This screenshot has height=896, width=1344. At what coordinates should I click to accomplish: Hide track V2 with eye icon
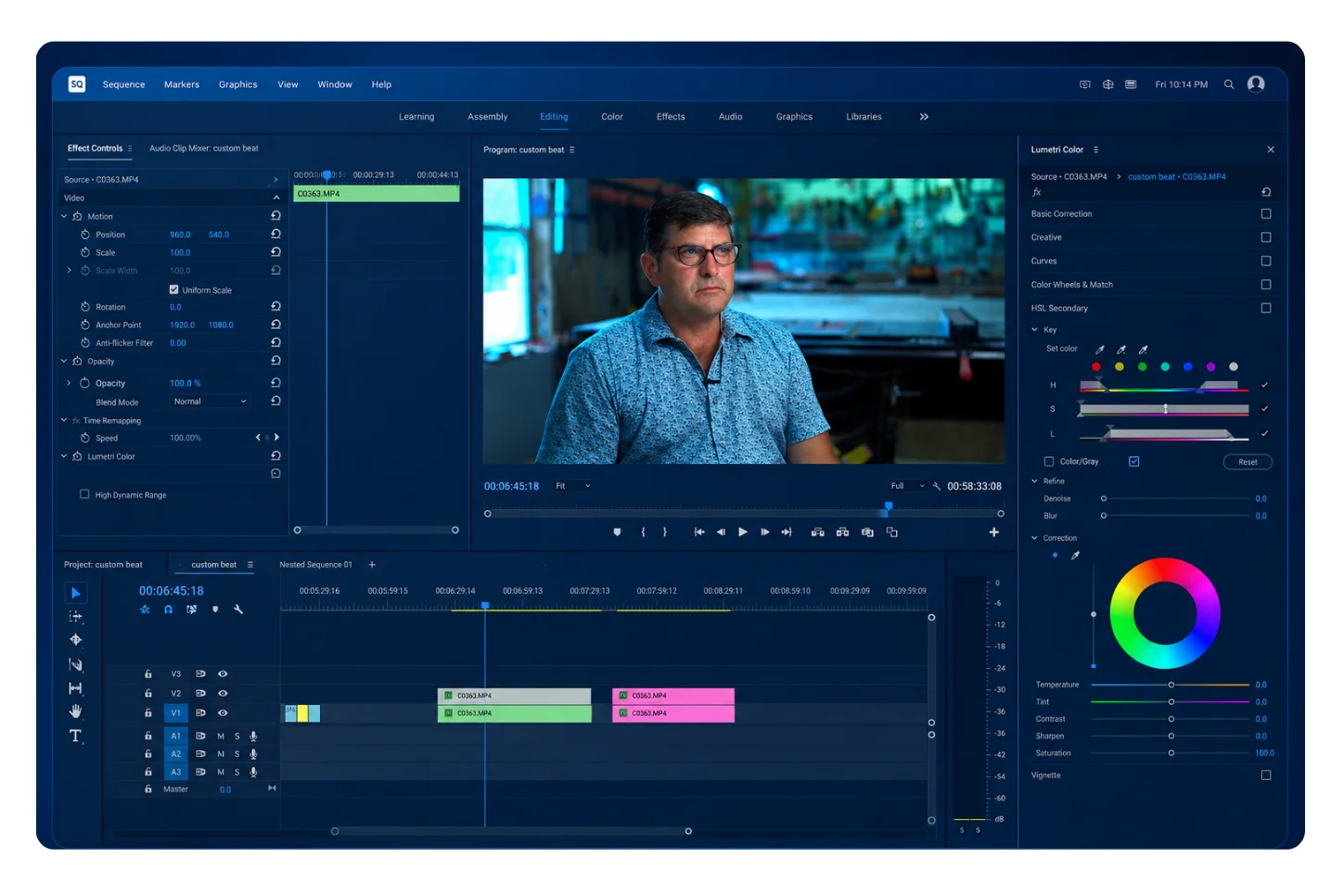tap(223, 693)
